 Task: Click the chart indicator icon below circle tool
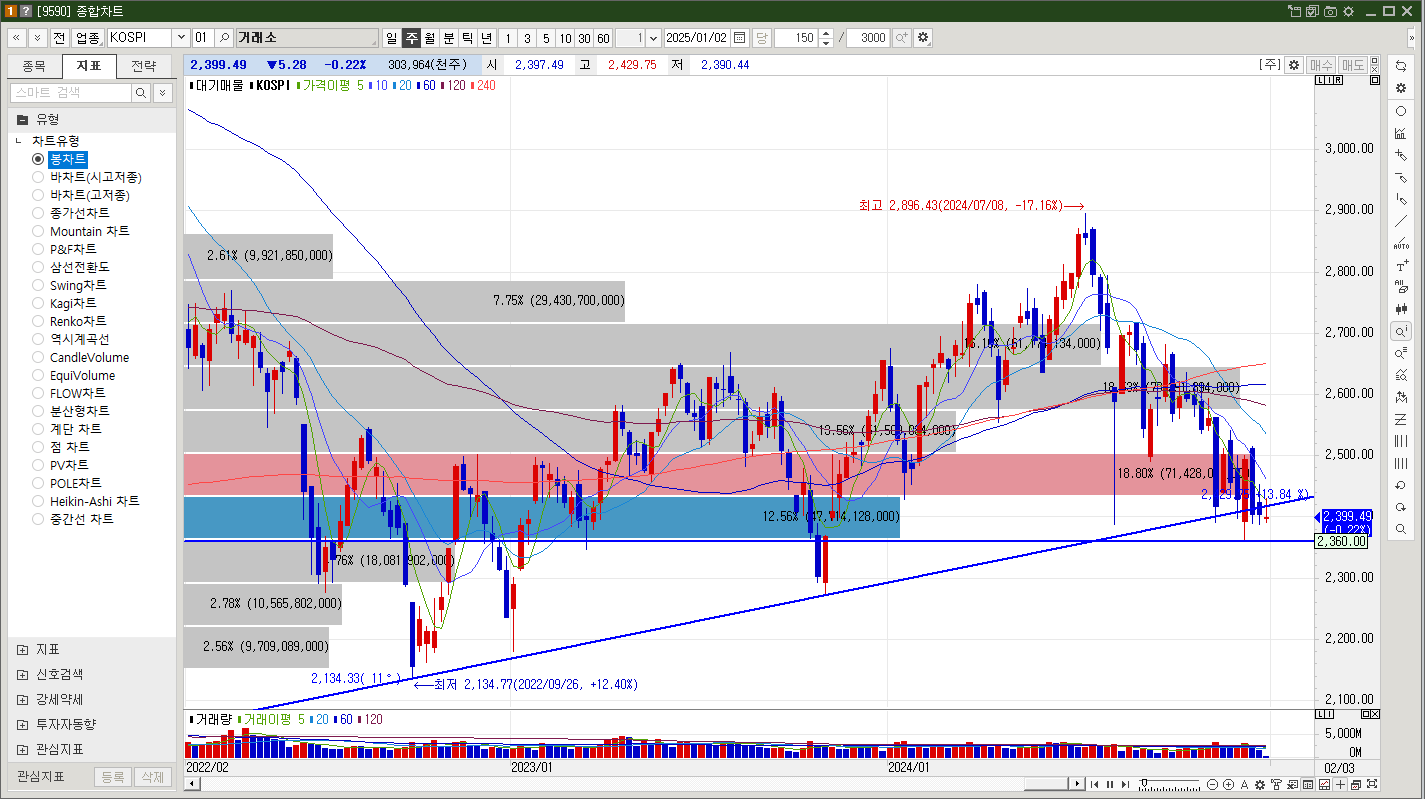coord(1401,133)
